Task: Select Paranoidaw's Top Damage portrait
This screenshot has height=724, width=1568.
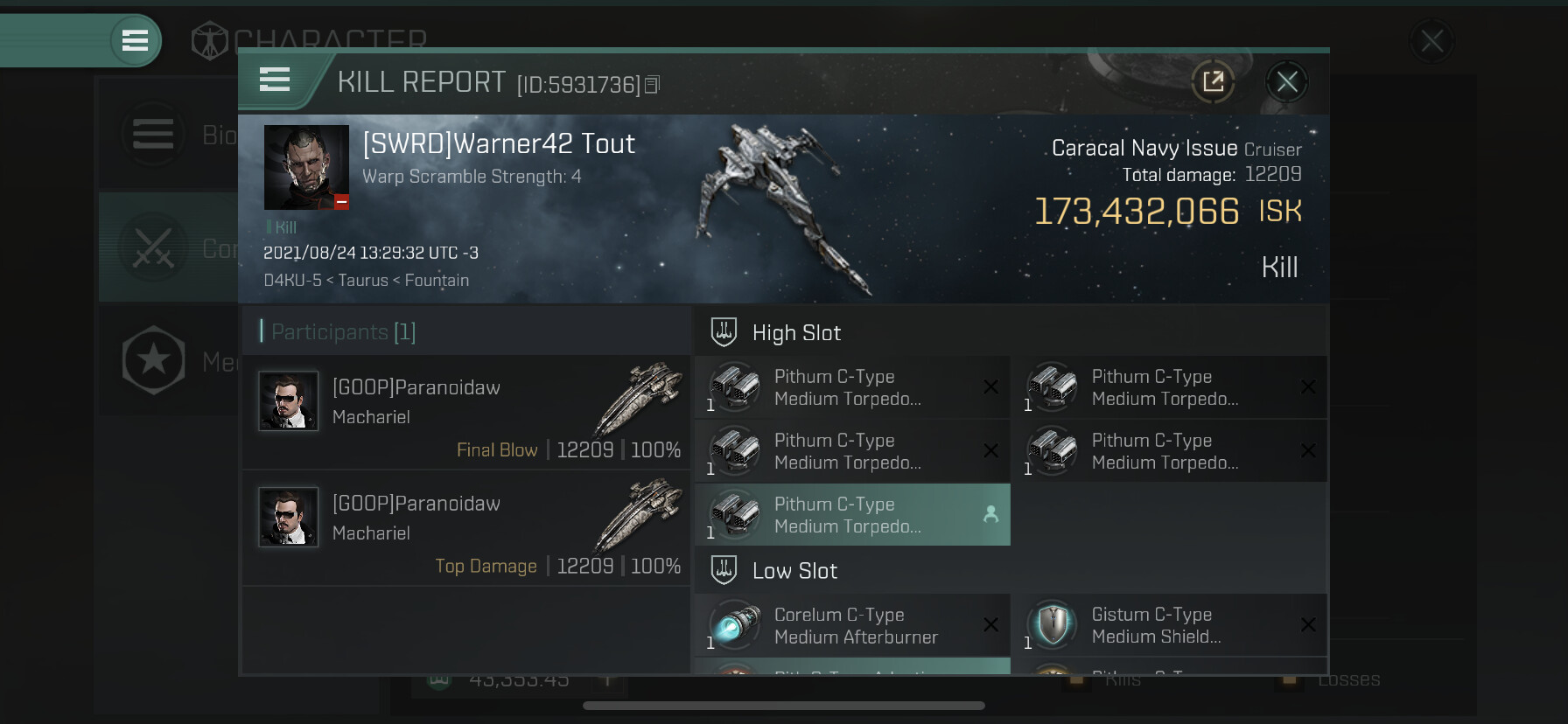Action: [x=288, y=518]
